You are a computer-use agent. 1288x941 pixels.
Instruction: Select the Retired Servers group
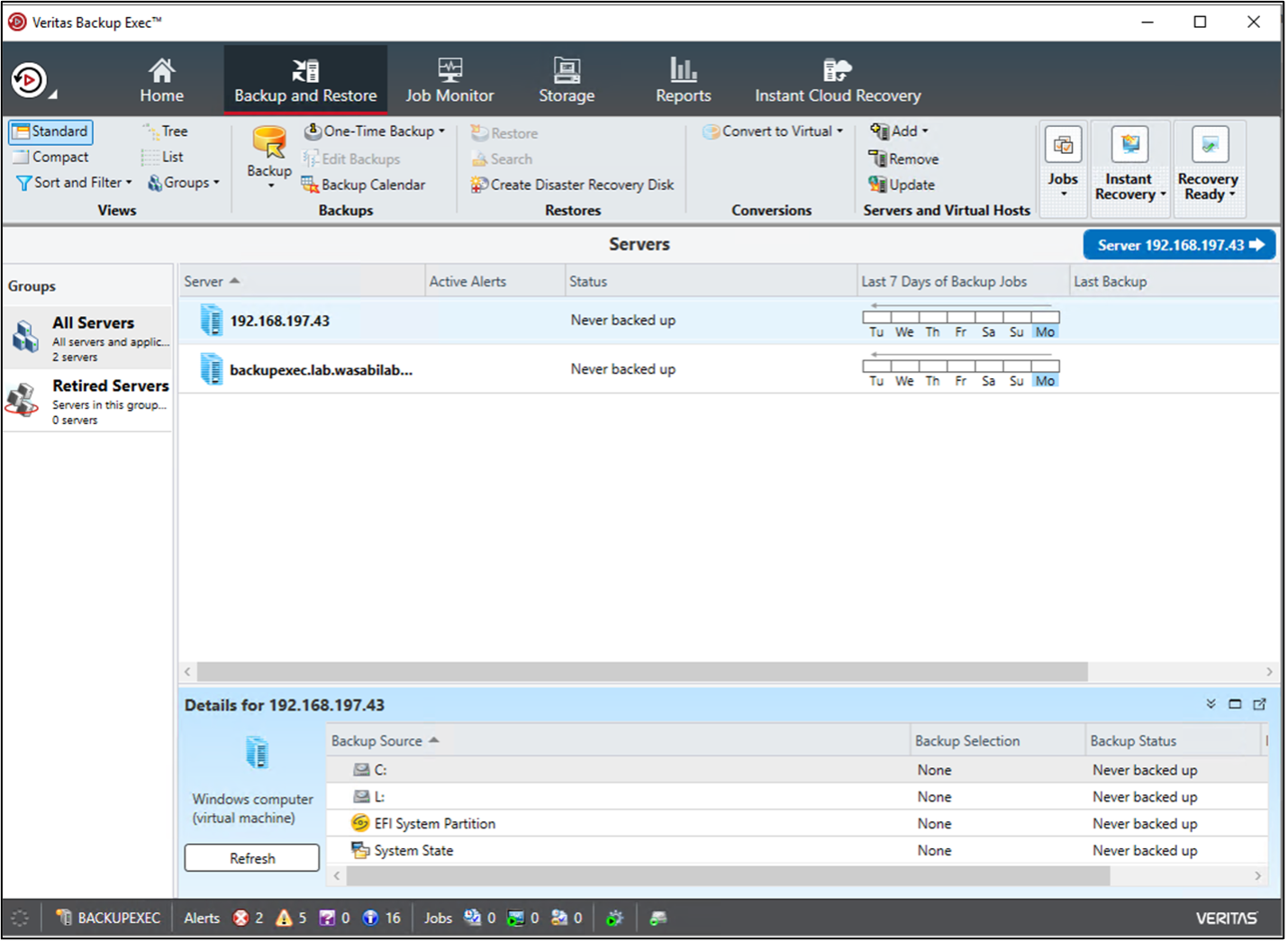(86, 401)
